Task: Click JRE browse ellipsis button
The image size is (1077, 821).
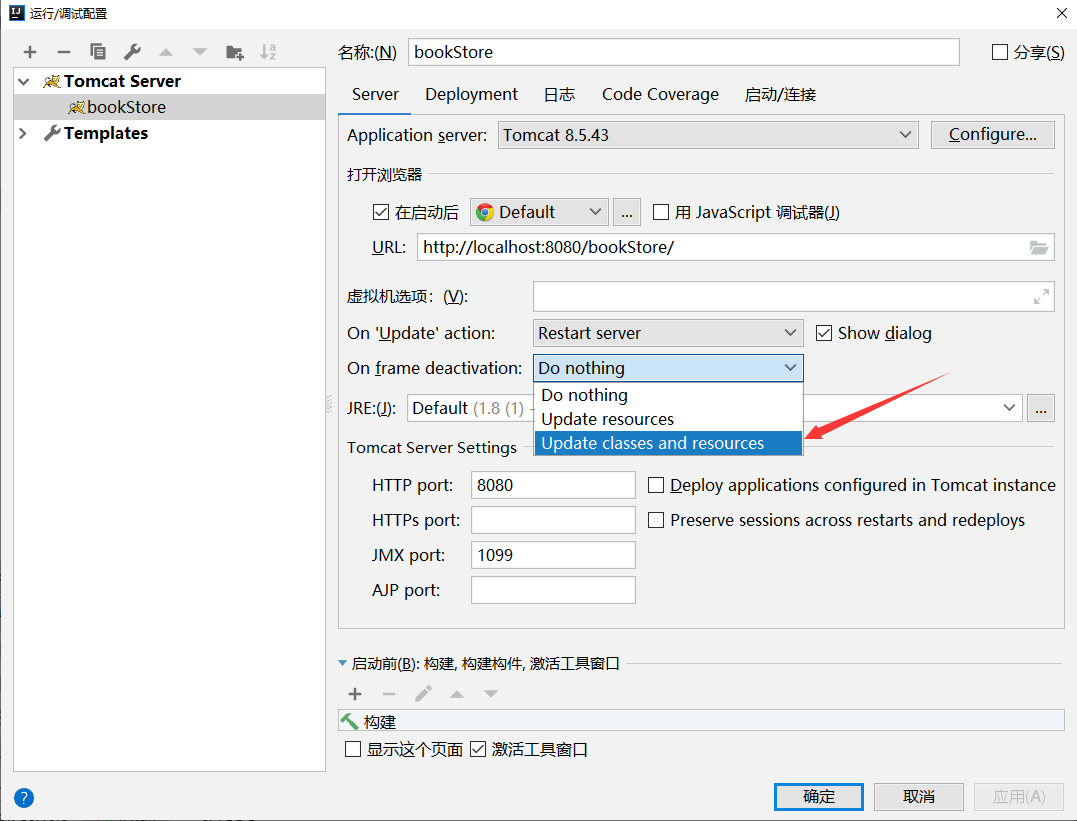Action: (1041, 408)
